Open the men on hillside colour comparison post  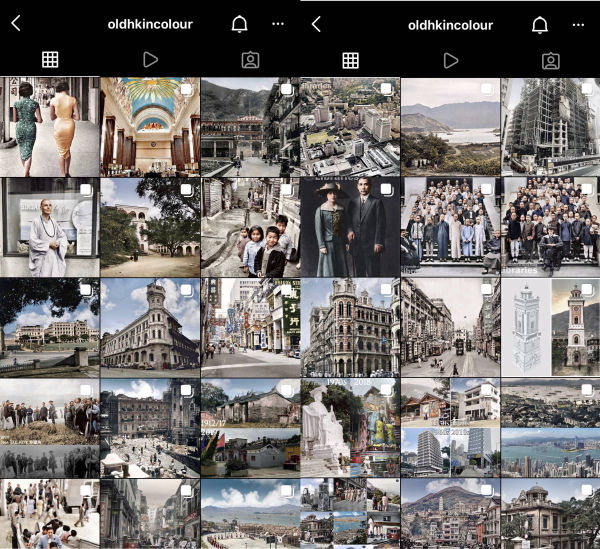(x=50, y=428)
